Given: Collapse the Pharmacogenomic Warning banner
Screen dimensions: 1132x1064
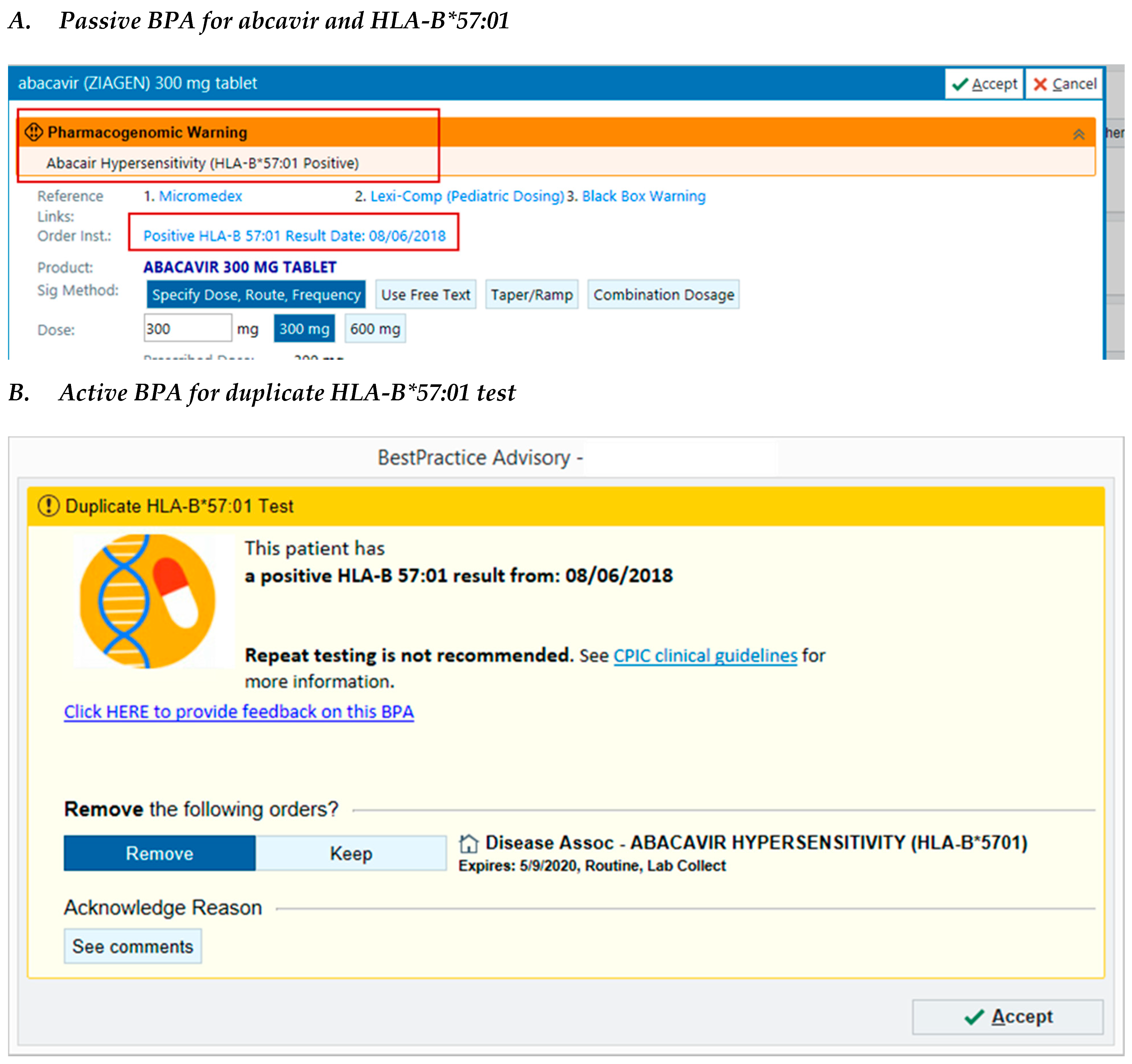Looking at the screenshot, I should click(x=1079, y=134).
